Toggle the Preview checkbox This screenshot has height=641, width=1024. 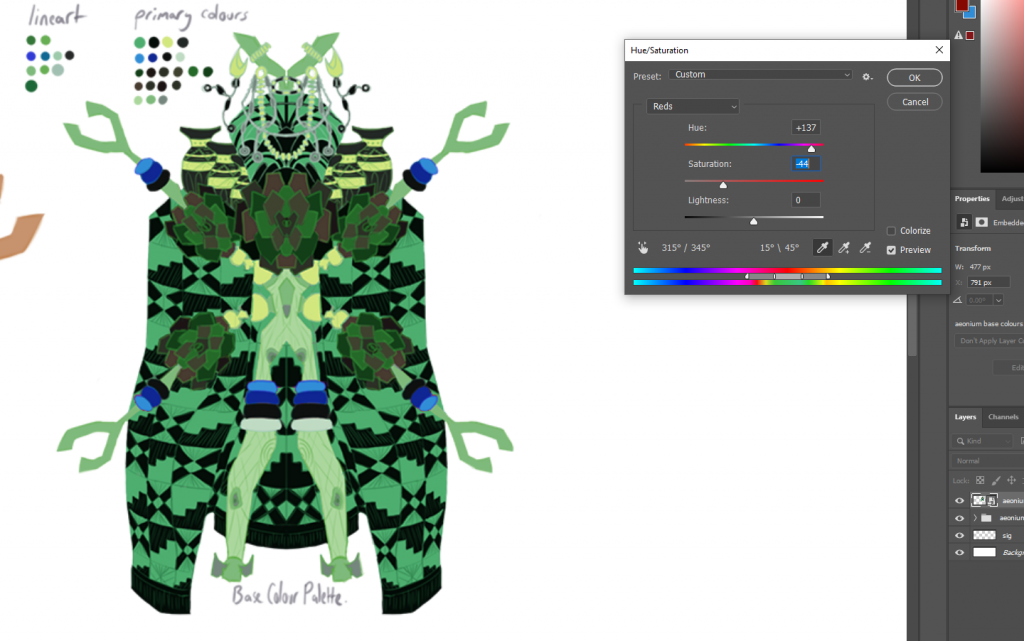point(891,250)
